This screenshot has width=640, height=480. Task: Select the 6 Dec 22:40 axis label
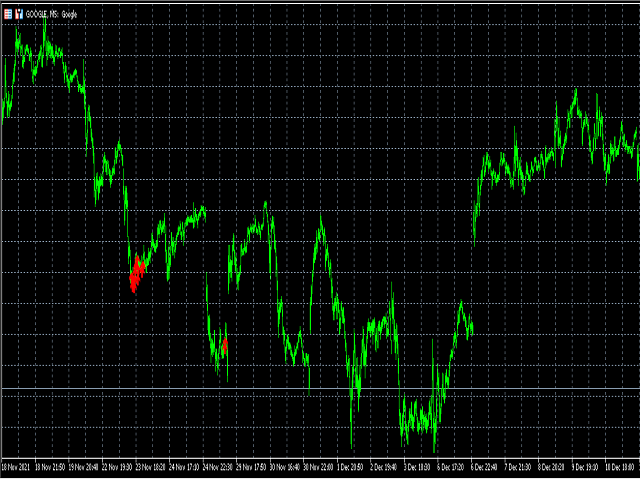pyautogui.click(x=487, y=467)
